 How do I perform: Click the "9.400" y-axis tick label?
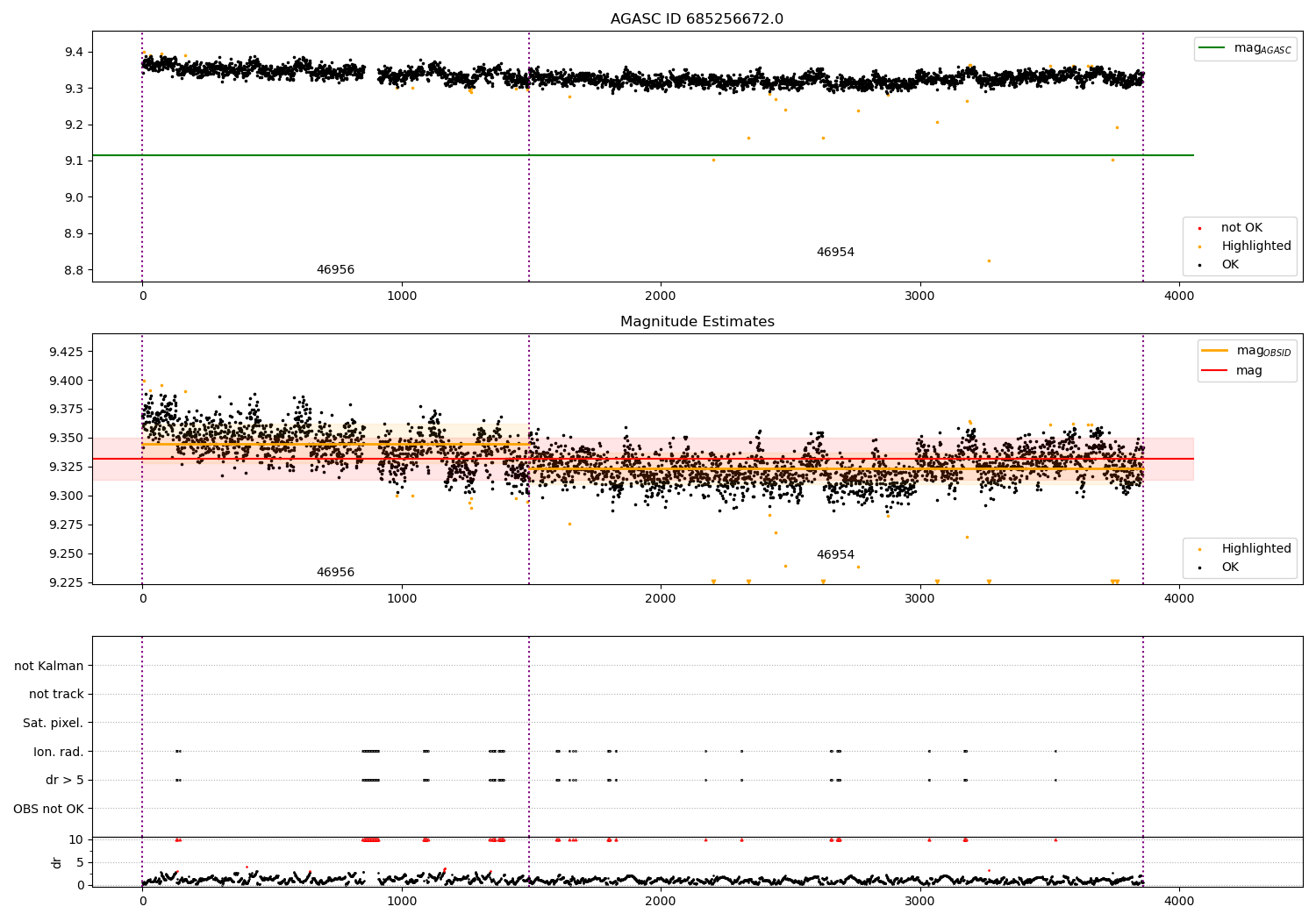[67, 382]
